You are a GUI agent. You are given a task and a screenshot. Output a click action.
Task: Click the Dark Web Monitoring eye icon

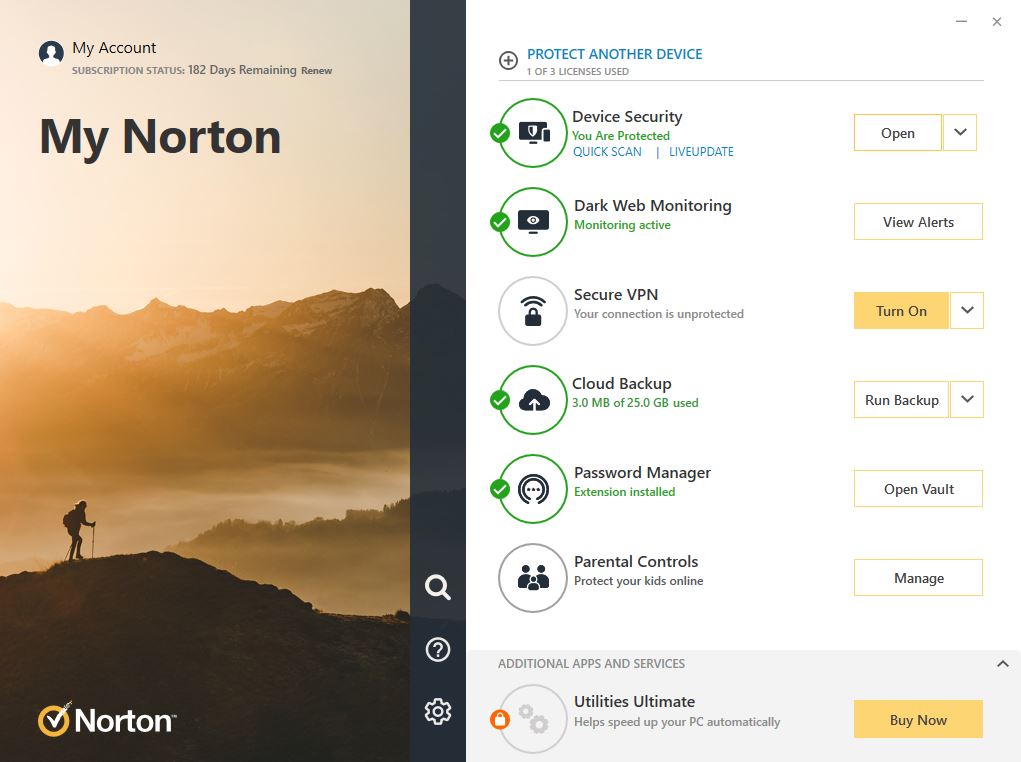point(533,222)
